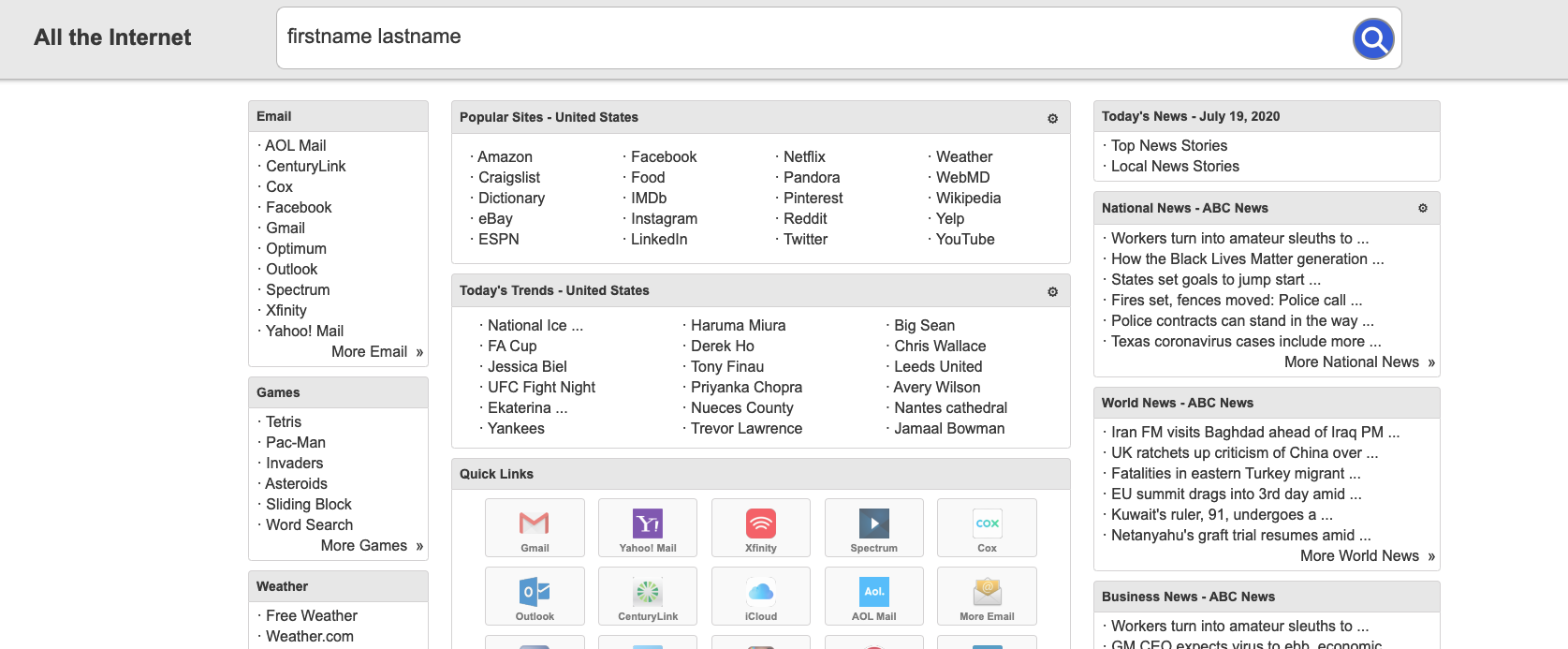Screen dimensions: 1568x649
Task: Read Netanyahu's graft trial story
Action: [x=1240, y=536]
